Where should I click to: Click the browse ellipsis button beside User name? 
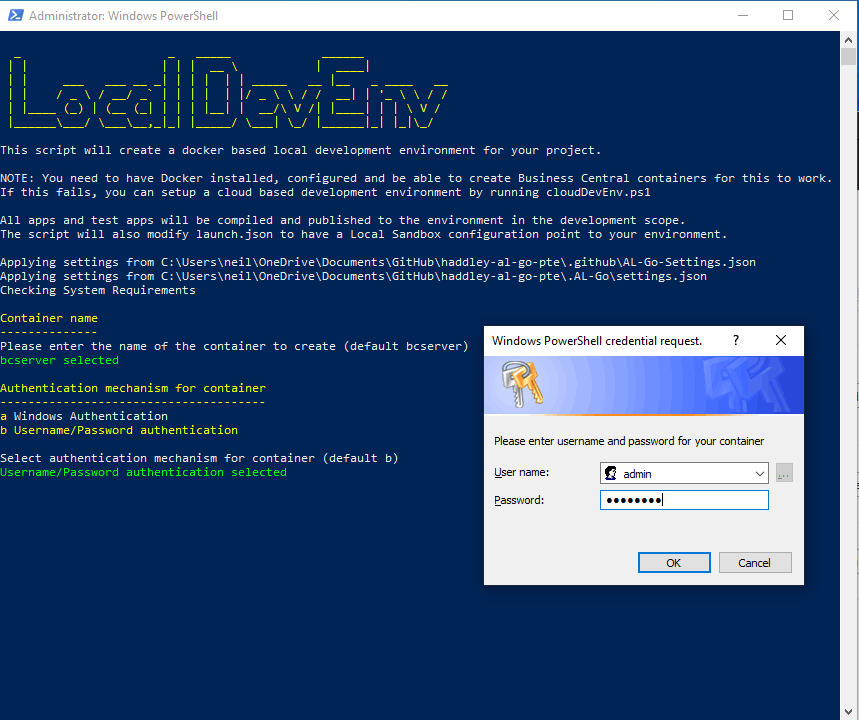tap(784, 473)
